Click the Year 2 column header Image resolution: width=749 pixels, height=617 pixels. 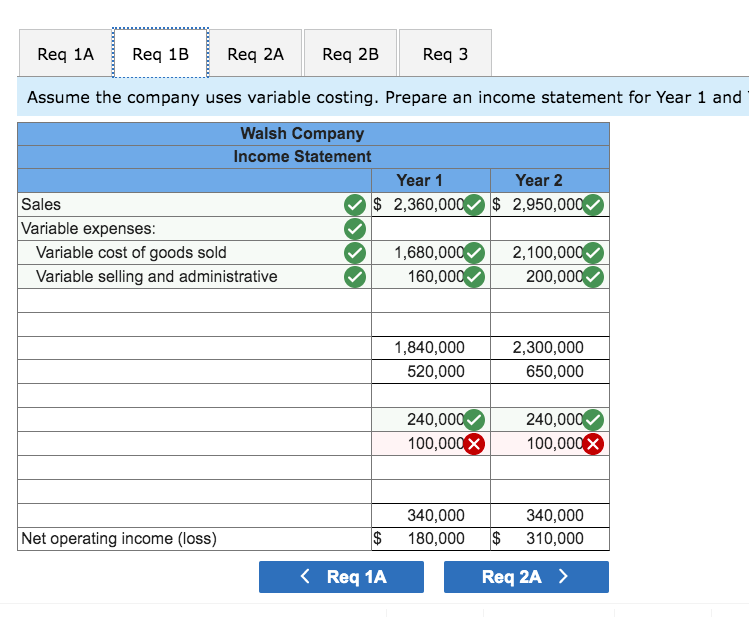pos(550,181)
